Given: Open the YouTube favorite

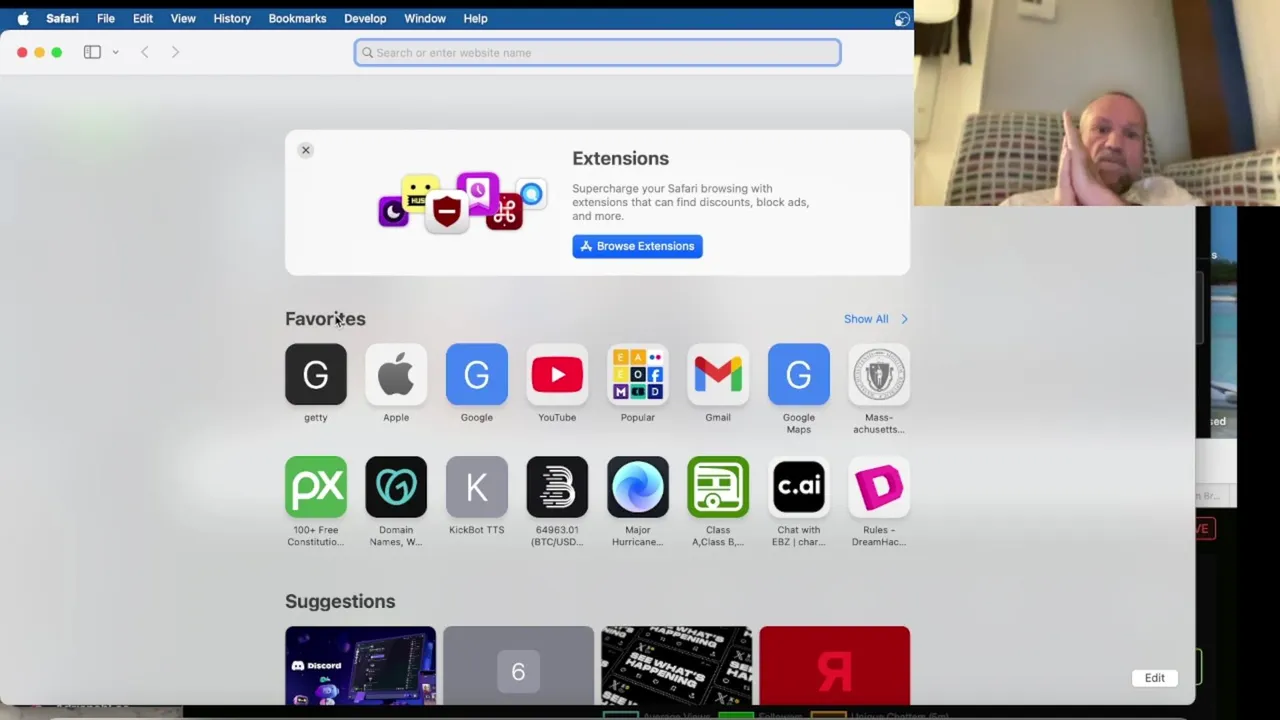Looking at the screenshot, I should [557, 374].
